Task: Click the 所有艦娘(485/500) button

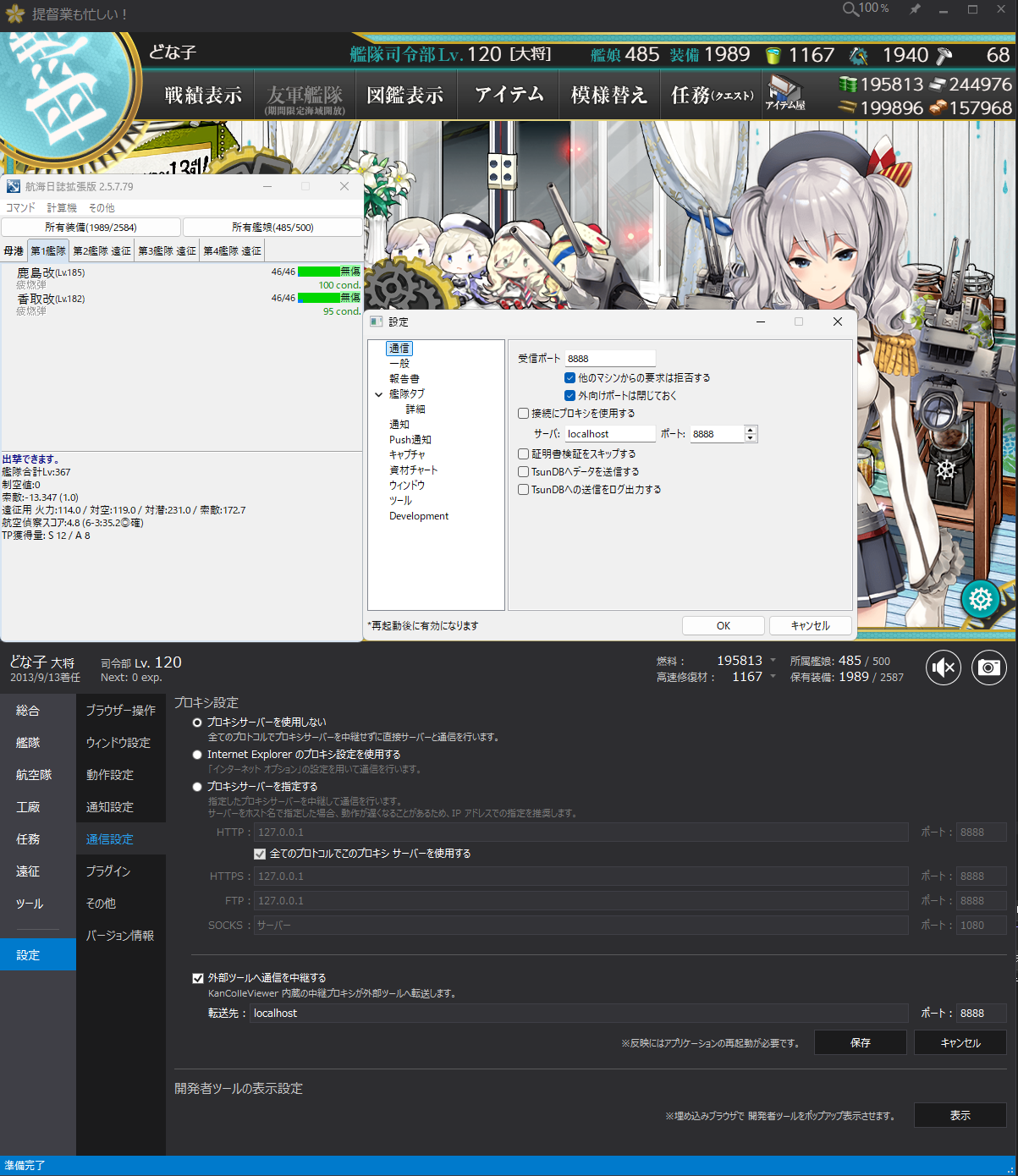Action: pyautogui.click(x=272, y=228)
